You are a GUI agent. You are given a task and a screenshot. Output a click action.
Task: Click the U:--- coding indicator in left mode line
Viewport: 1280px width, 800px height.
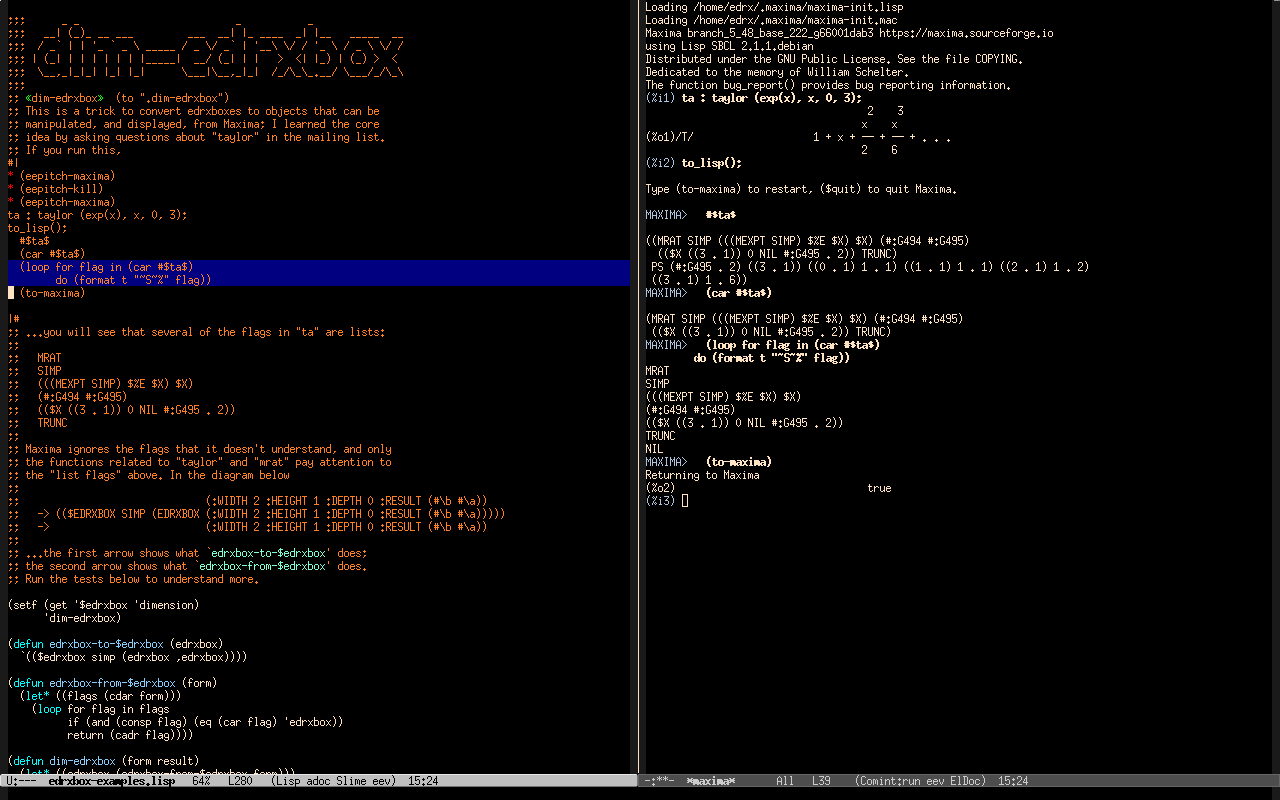point(22,781)
